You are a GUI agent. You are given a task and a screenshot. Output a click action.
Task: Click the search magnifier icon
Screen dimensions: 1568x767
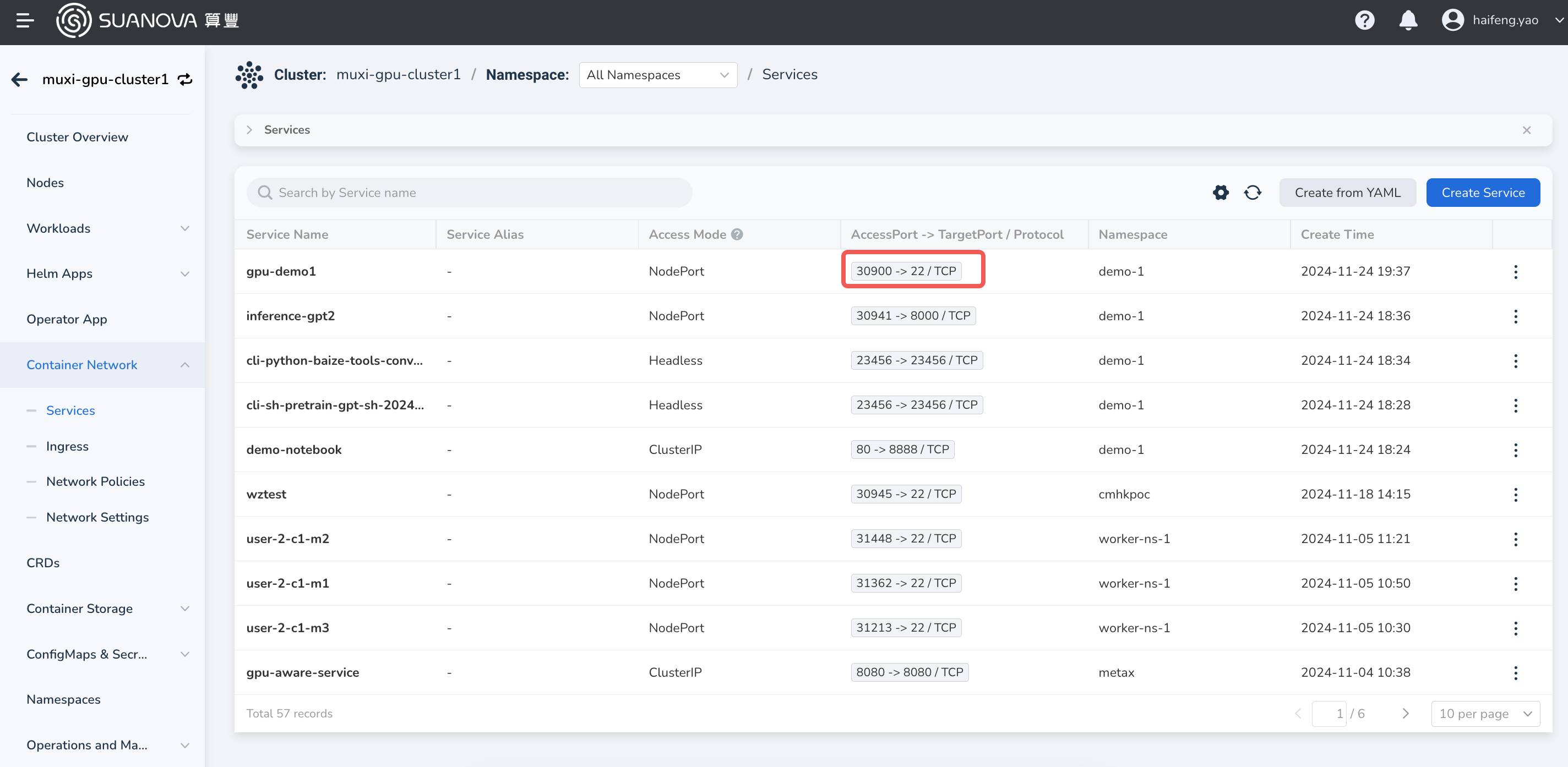point(265,193)
